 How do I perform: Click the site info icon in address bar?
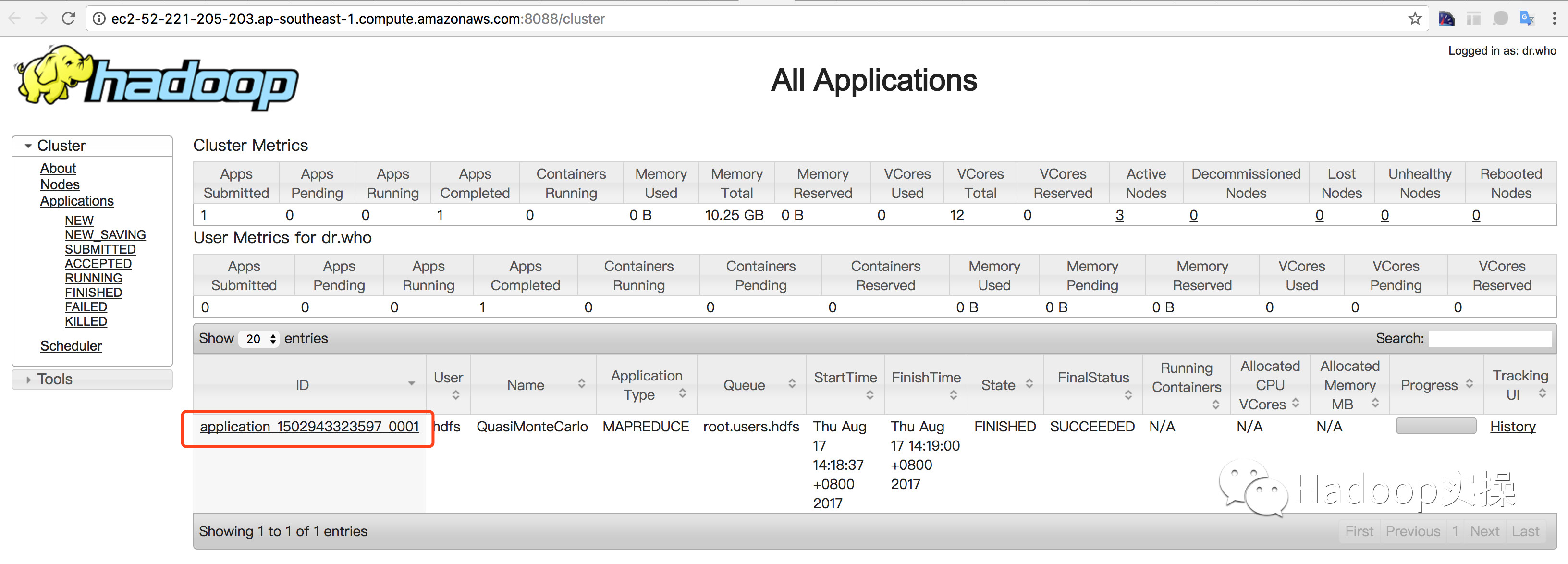[x=98, y=19]
